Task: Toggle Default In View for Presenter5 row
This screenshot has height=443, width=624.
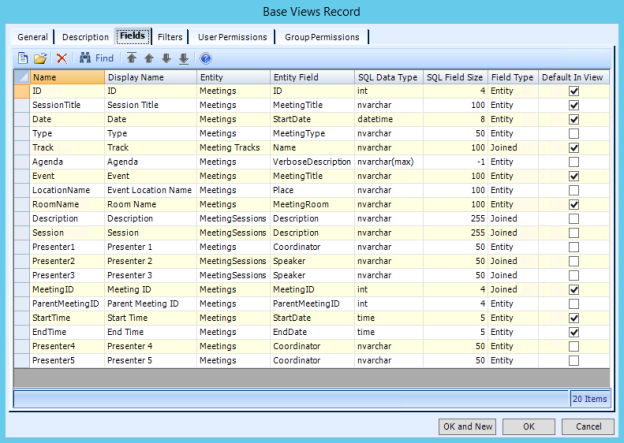Action: click(x=573, y=360)
